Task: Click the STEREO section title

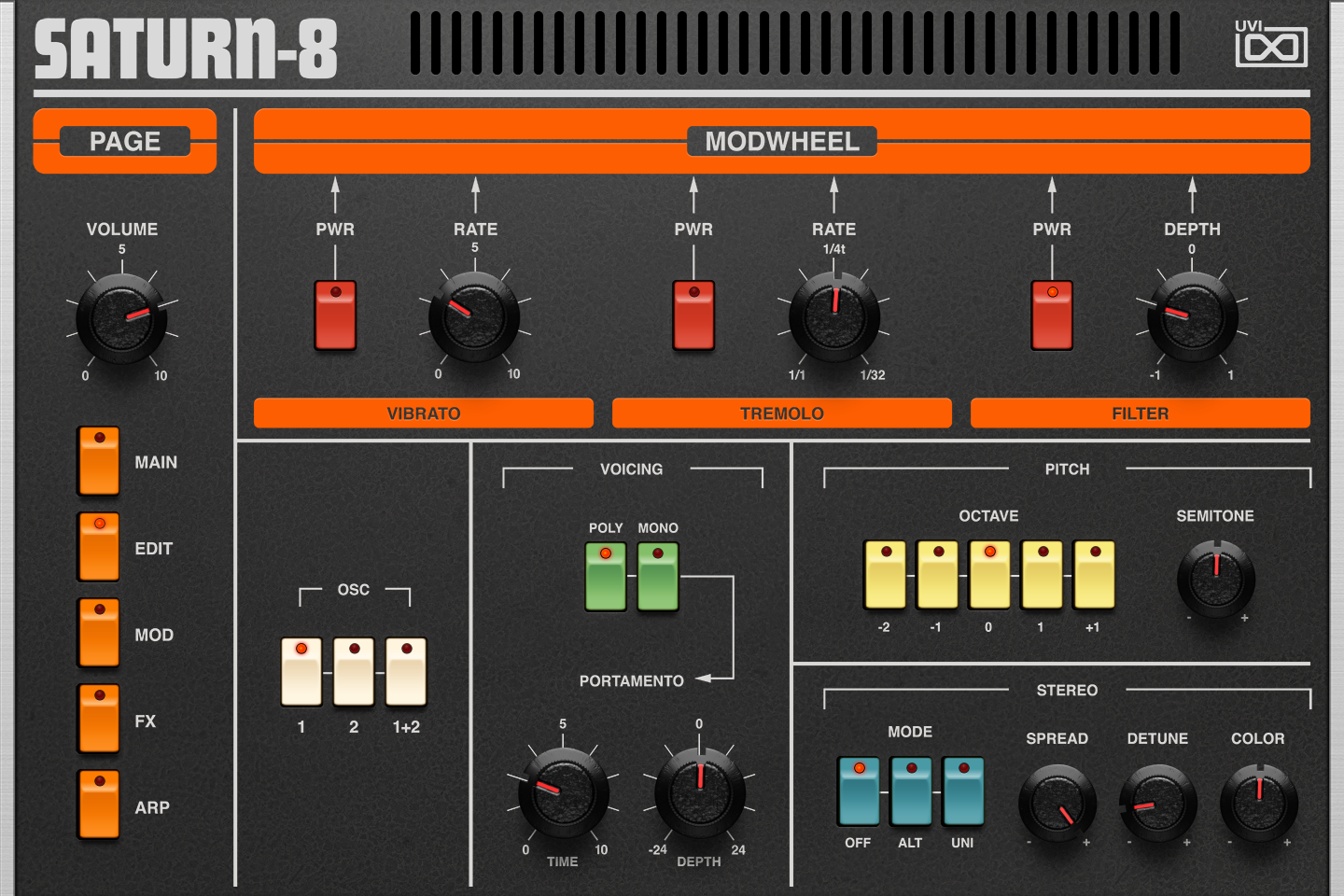Action: 1068,691
